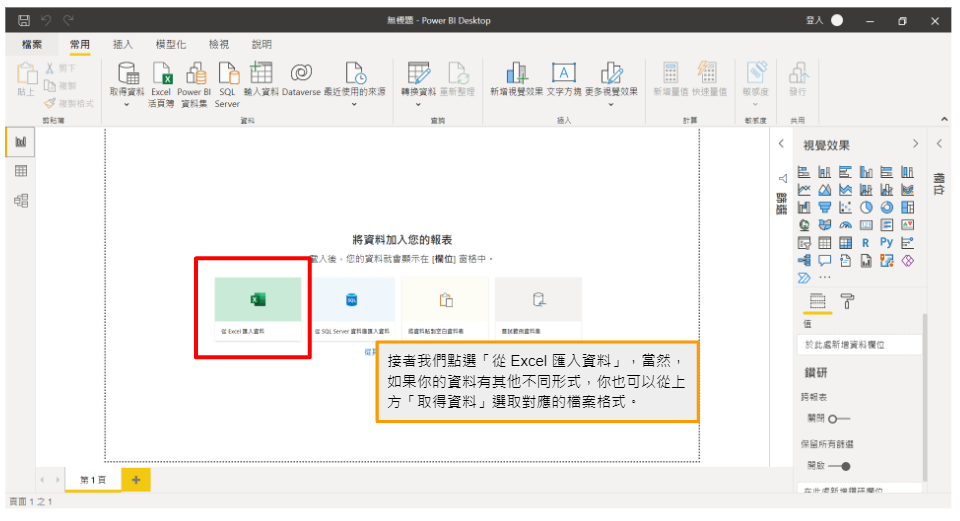Select the funnel chart visual
This screenshot has width=960, height=521.
(825, 208)
